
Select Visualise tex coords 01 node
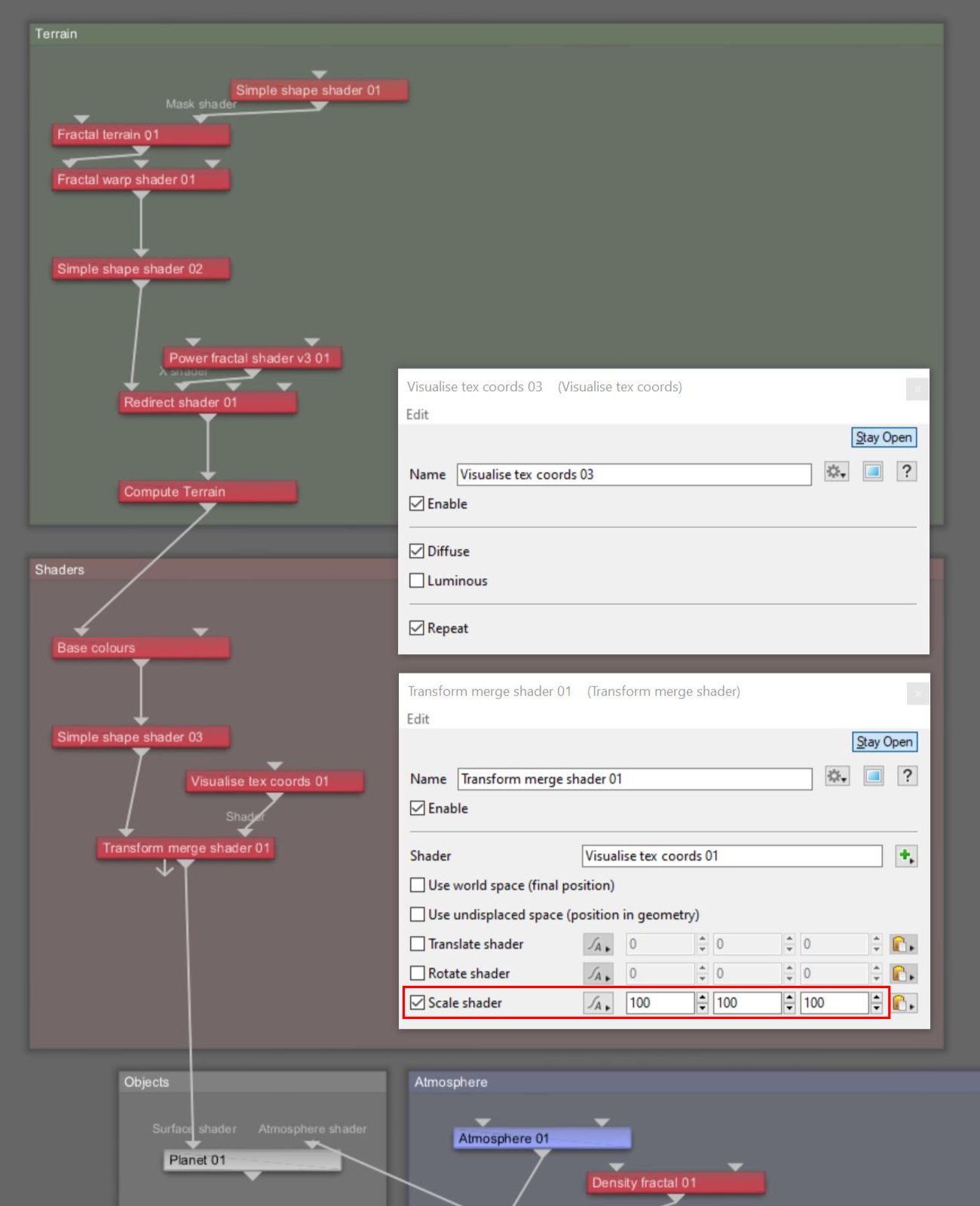pyautogui.click(x=275, y=782)
